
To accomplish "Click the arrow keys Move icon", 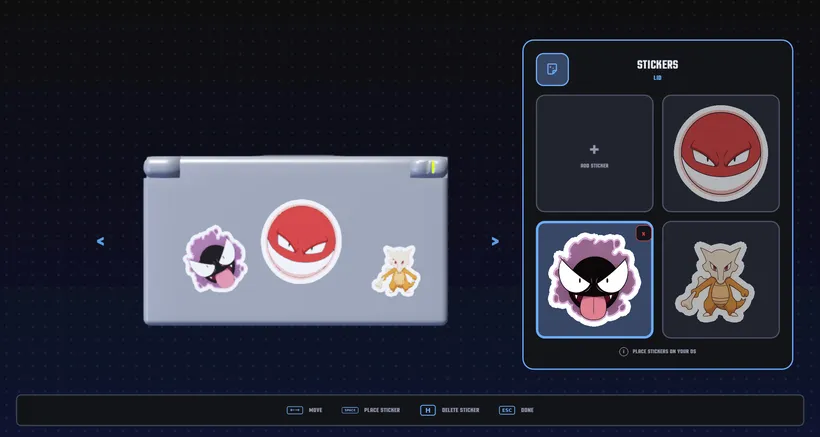I will pos(295,410).
